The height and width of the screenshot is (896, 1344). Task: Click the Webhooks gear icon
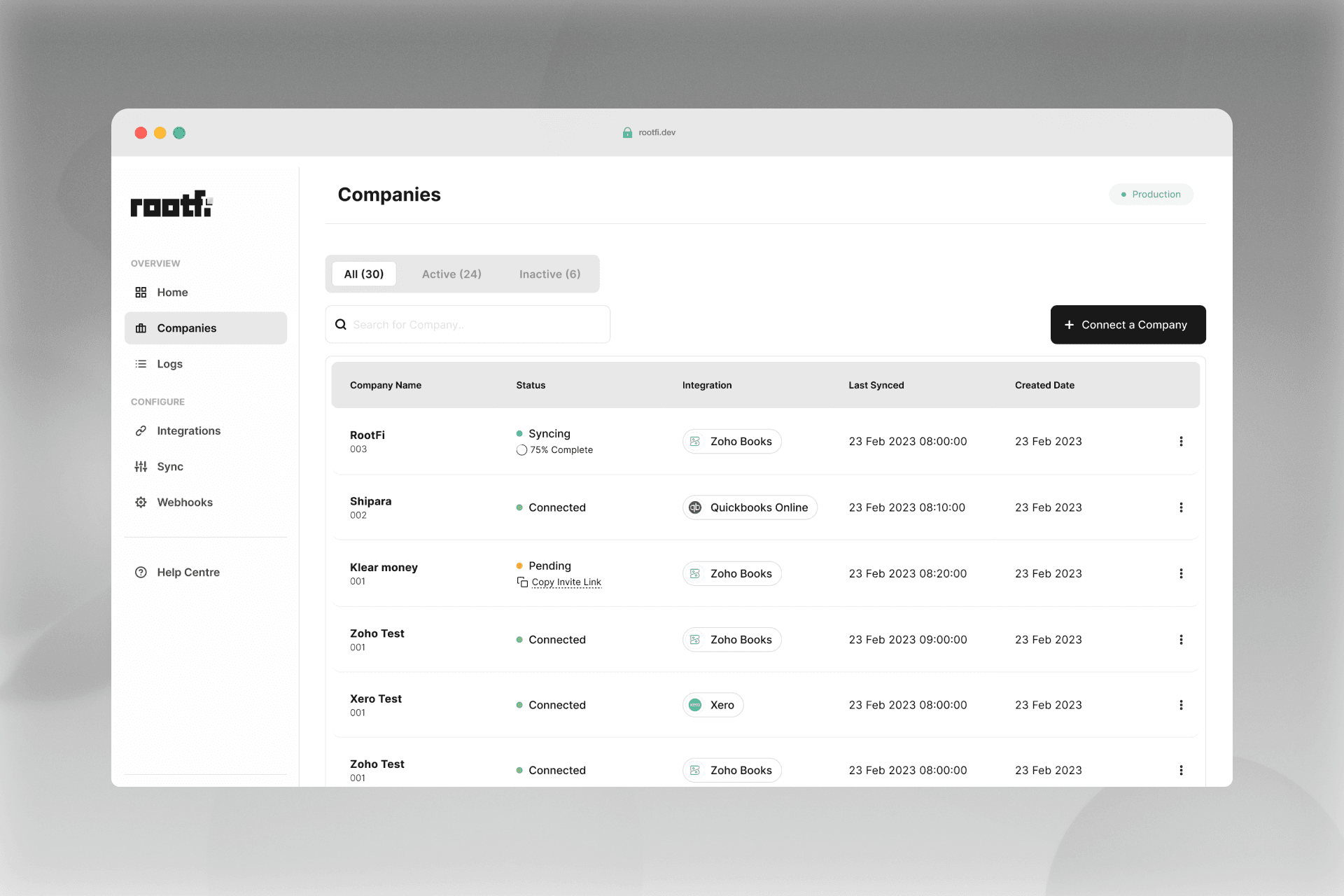[141, 502]
